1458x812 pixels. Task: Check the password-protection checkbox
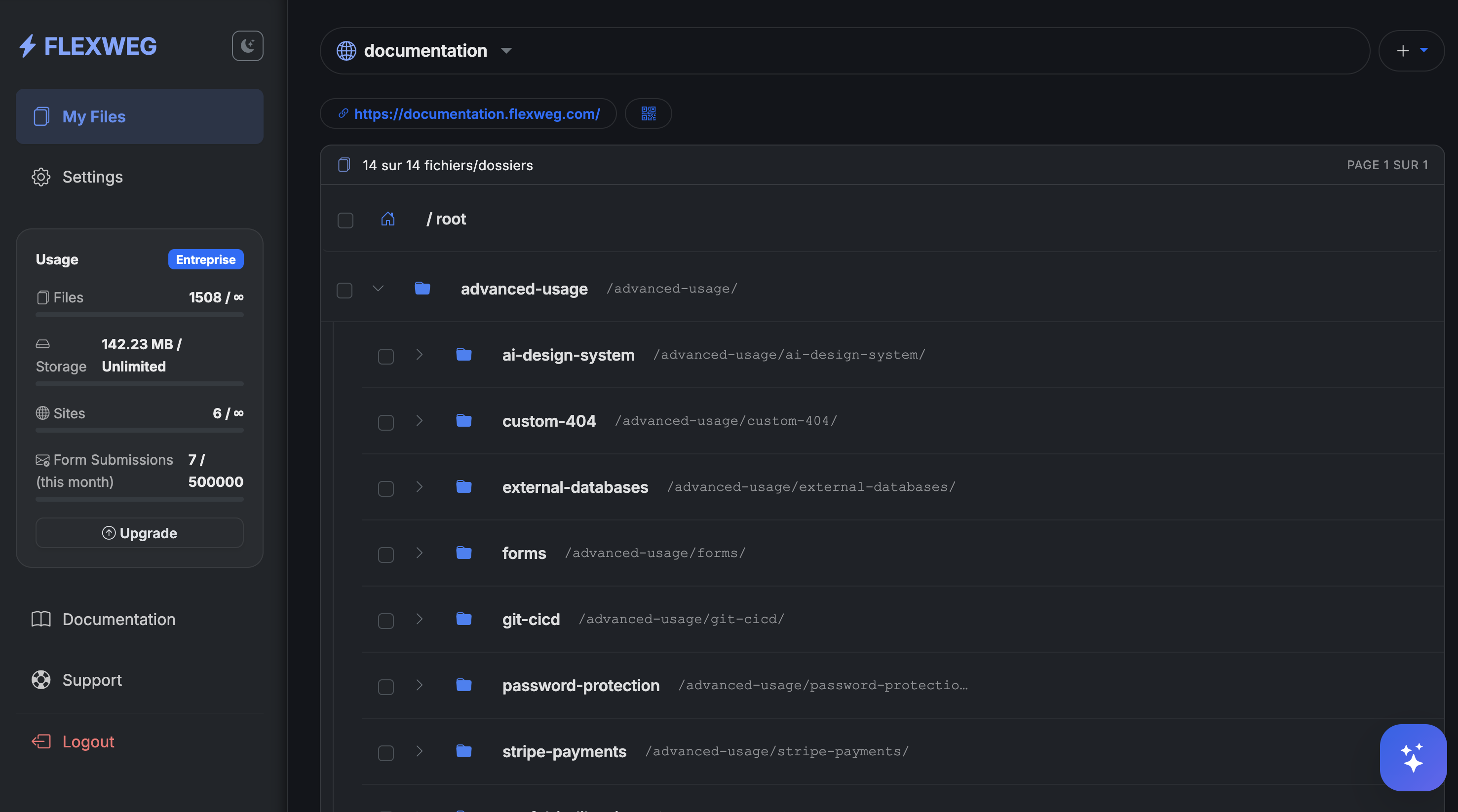(386, 688)
